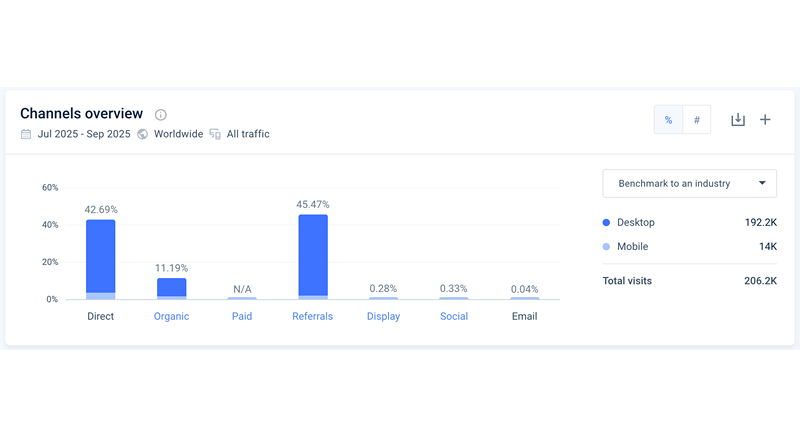Click the download icon
The width and height of the screenshot is (800, 437).
point(738,120)
